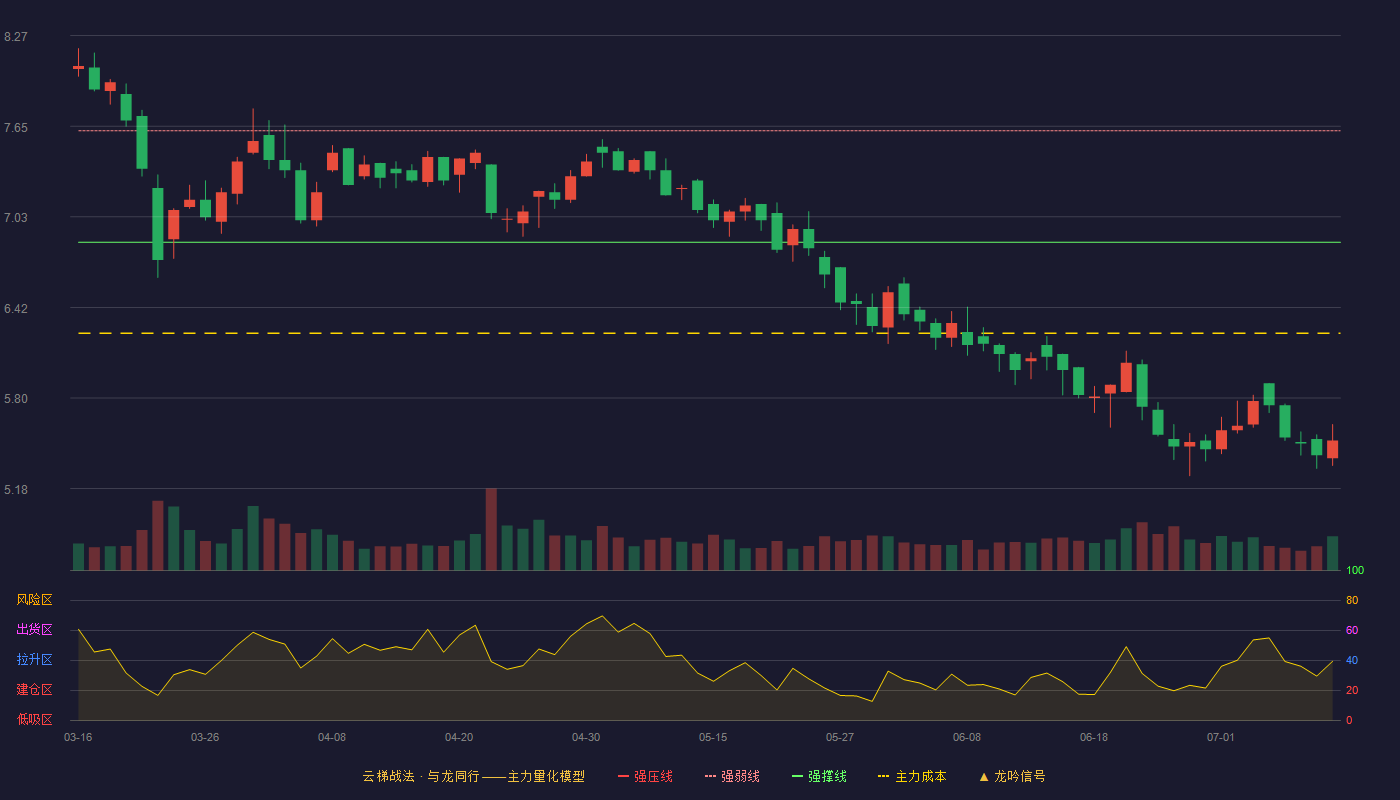Toggle the 强撑线 legend entry
The height and width of the screenshot is (800, 1400).
click(x=819, y=776)
